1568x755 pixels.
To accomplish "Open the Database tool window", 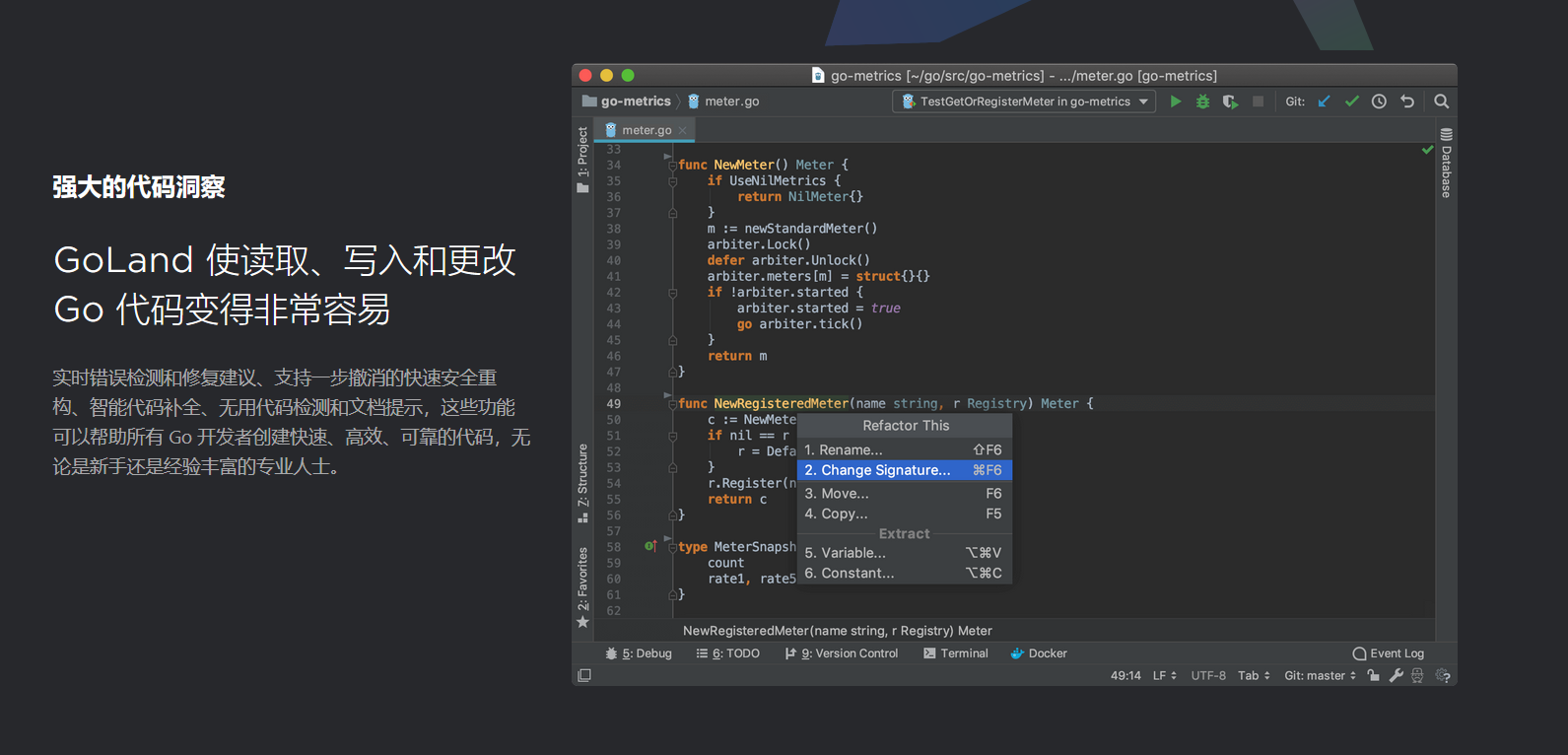I will pos(1446,163).
